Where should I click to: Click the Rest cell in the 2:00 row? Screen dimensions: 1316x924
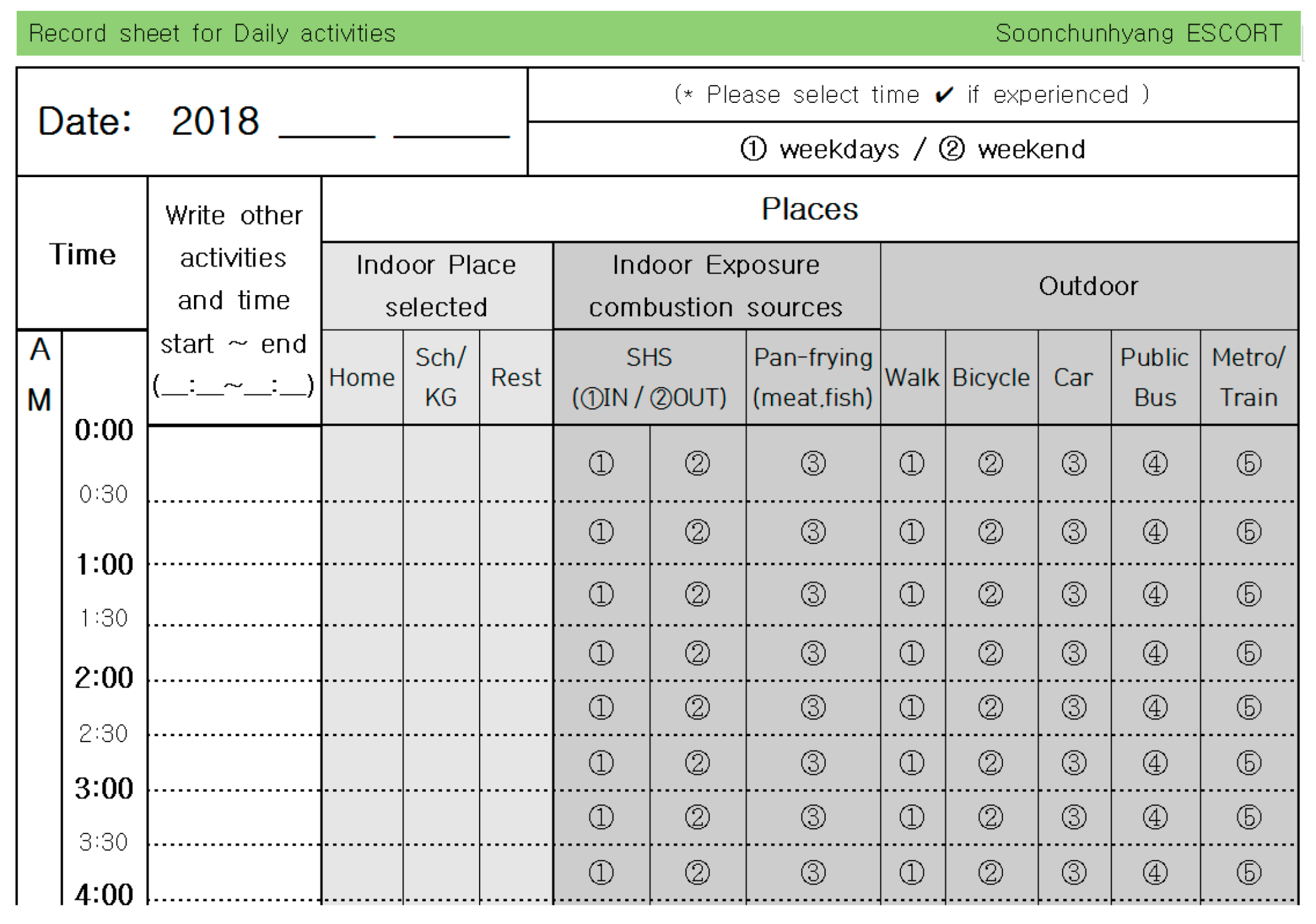516,708
